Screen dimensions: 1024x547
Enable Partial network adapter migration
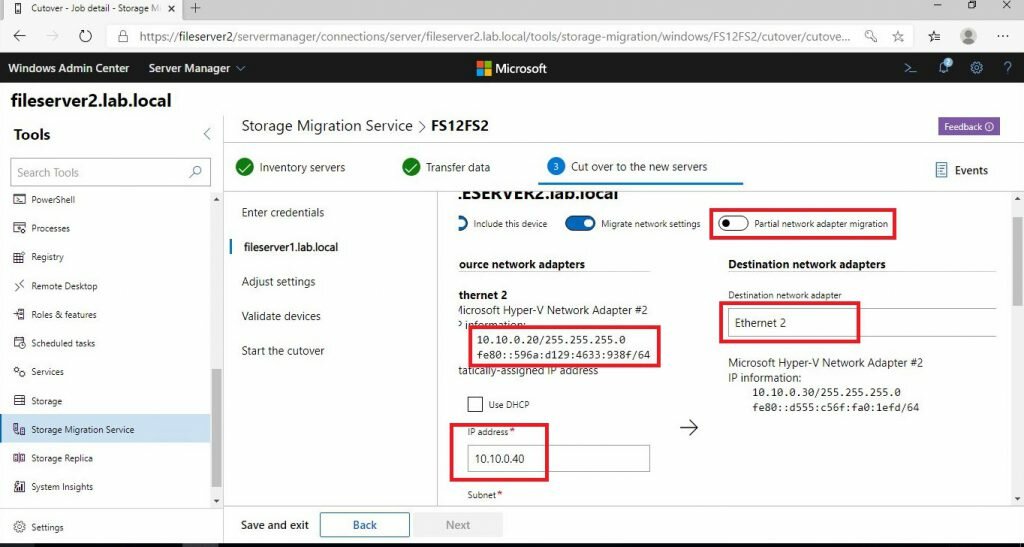tap(733, 224)
